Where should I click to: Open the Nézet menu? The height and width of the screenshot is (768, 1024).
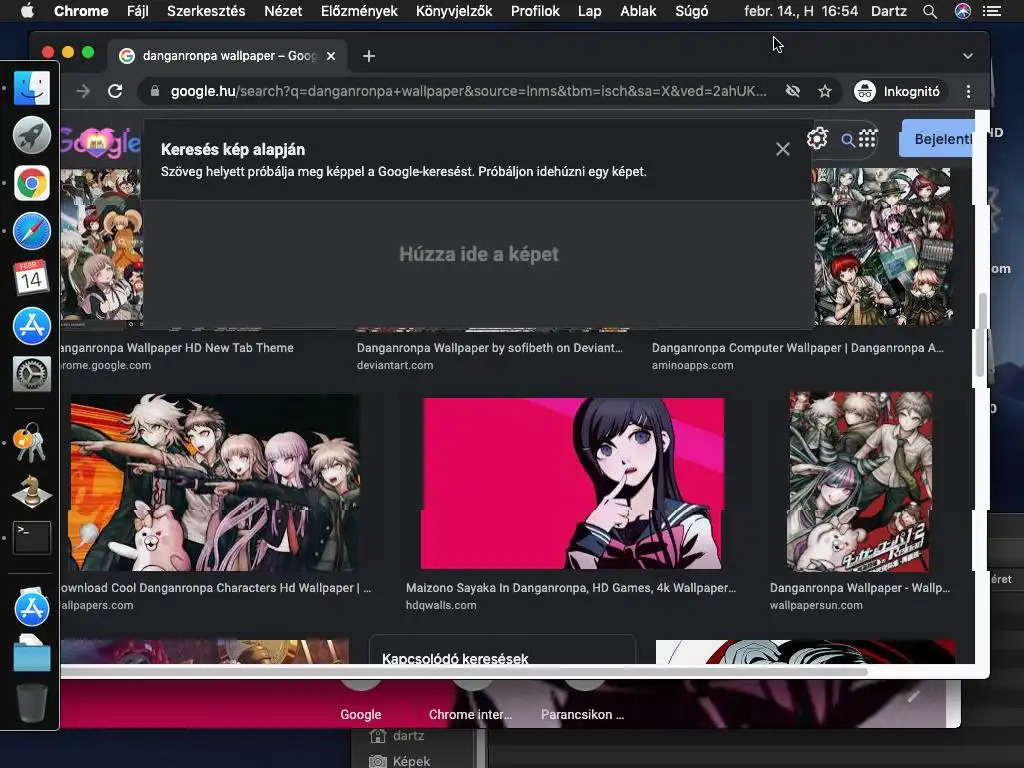[x=283, y=11]
